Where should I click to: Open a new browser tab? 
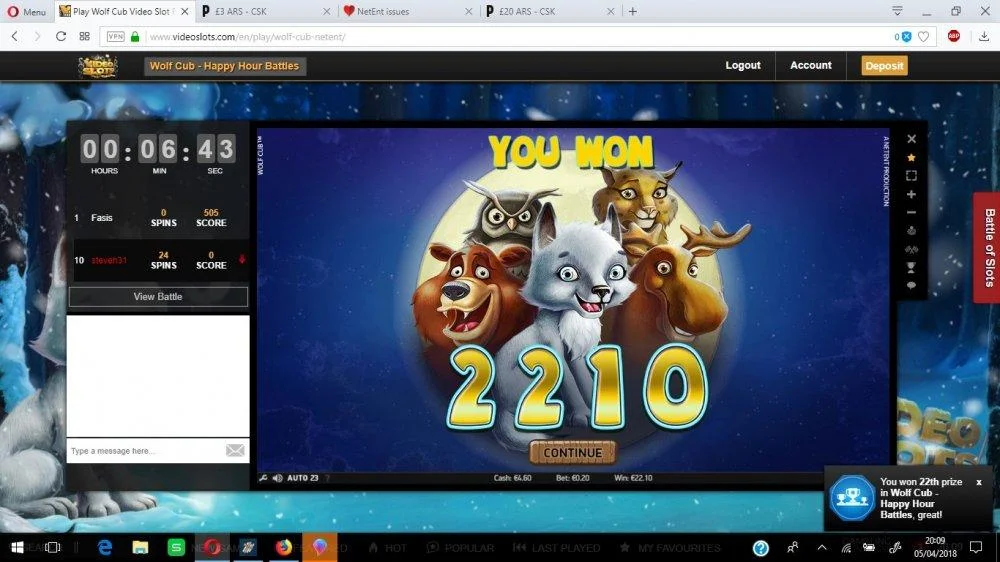coord(633,11)
